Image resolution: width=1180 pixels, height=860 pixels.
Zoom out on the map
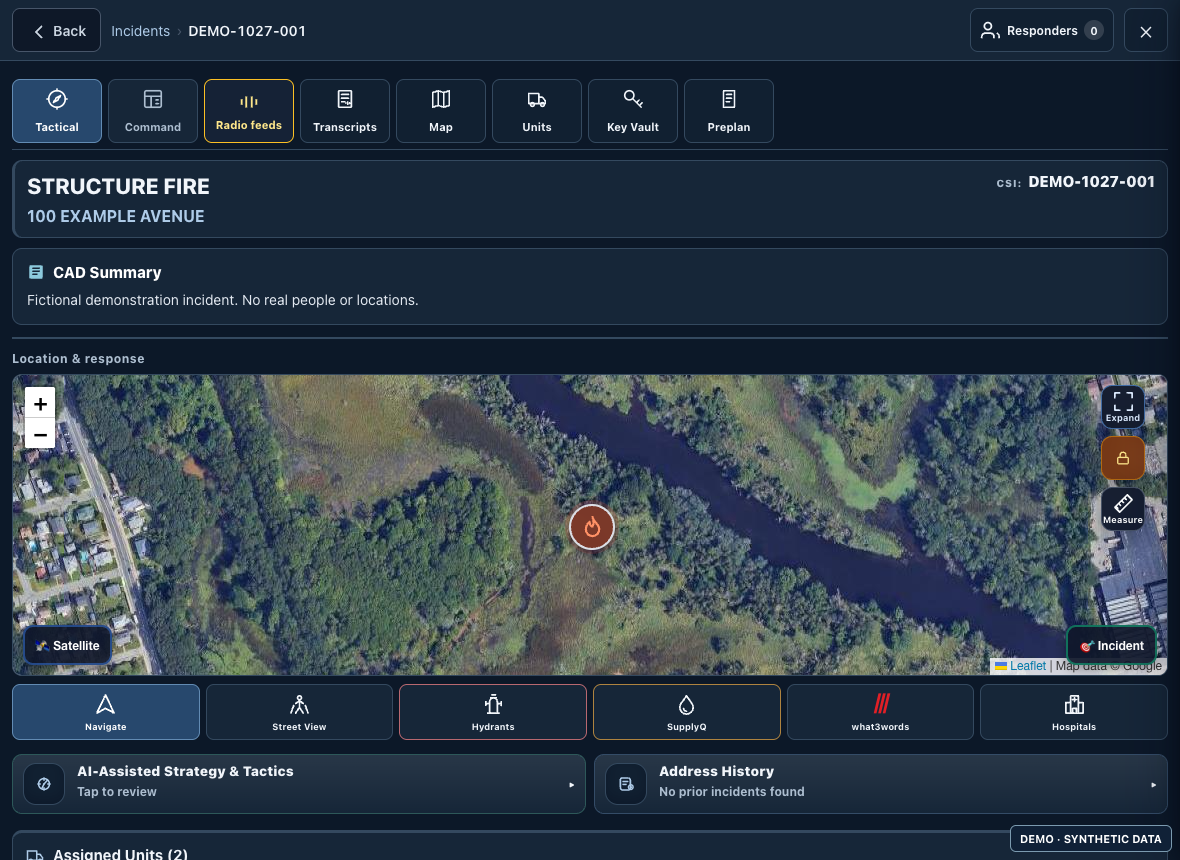pos(40,434)
